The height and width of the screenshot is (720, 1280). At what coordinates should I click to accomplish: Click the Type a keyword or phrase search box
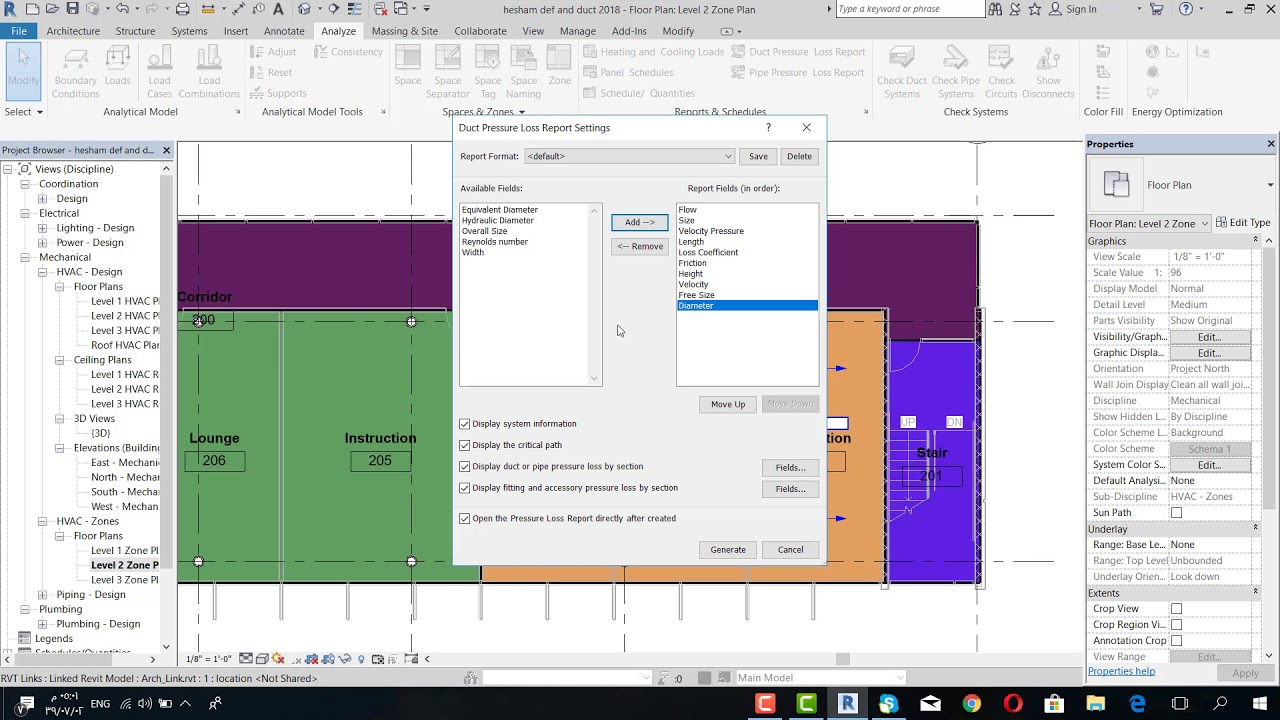coord(910,9)
